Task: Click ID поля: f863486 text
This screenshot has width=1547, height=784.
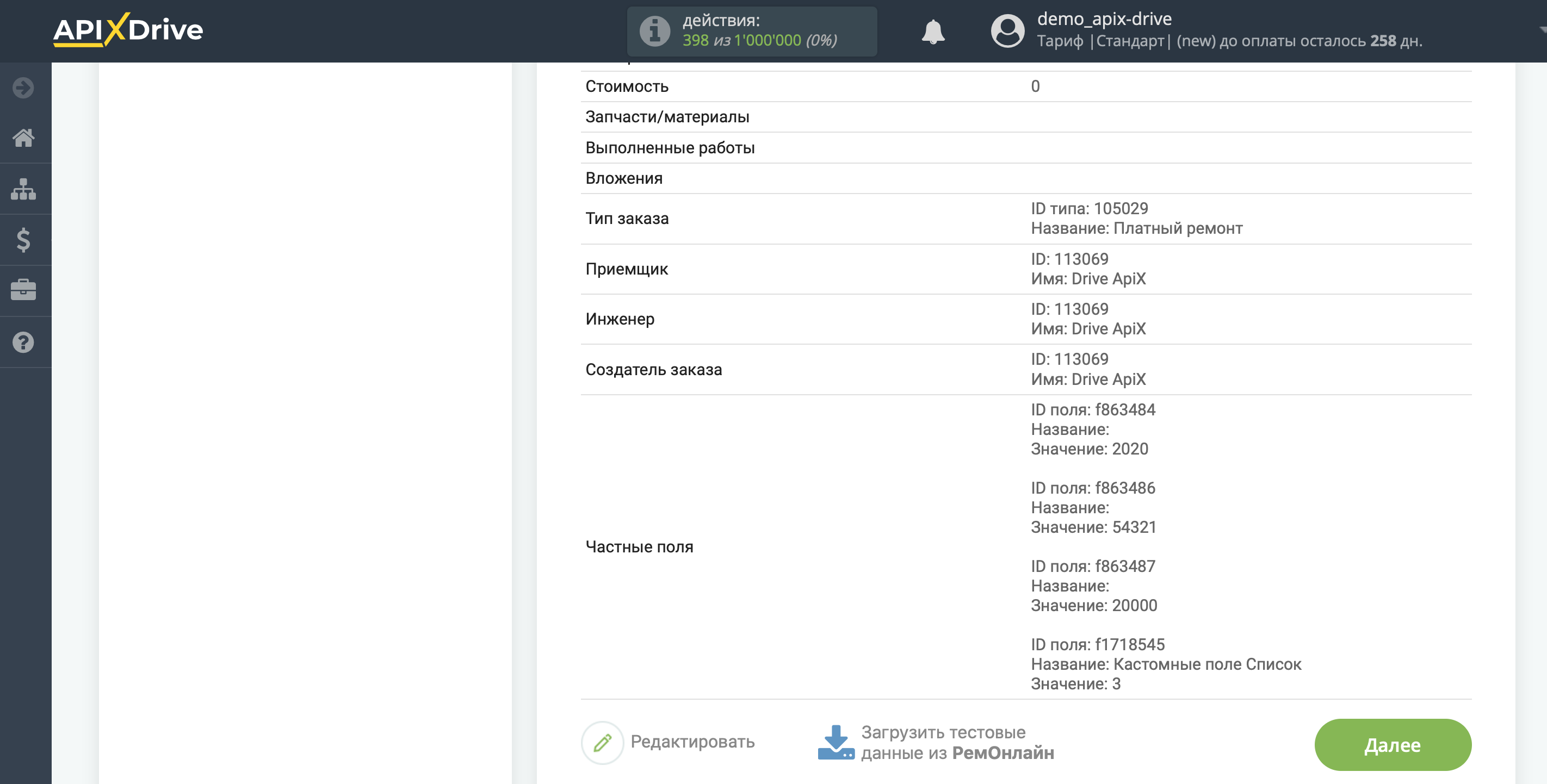Action: tap(1093, 488)
